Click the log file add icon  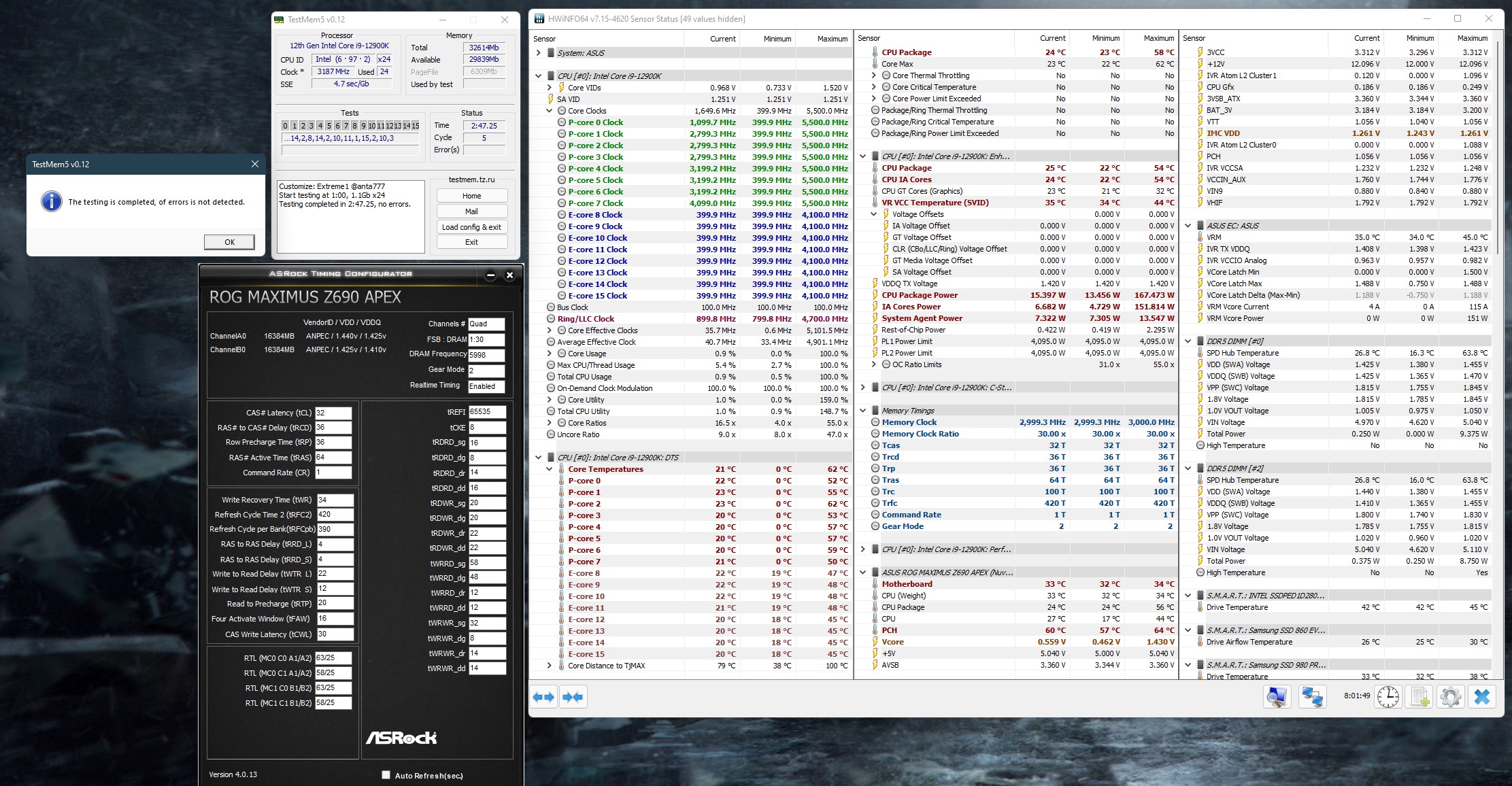coord(1419,697)
